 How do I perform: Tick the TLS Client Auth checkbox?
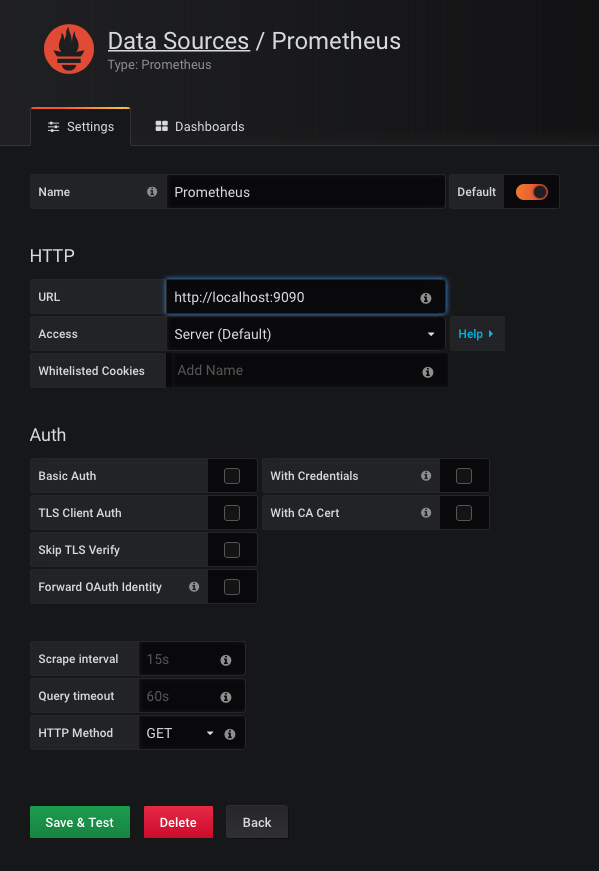click(232, 513)
